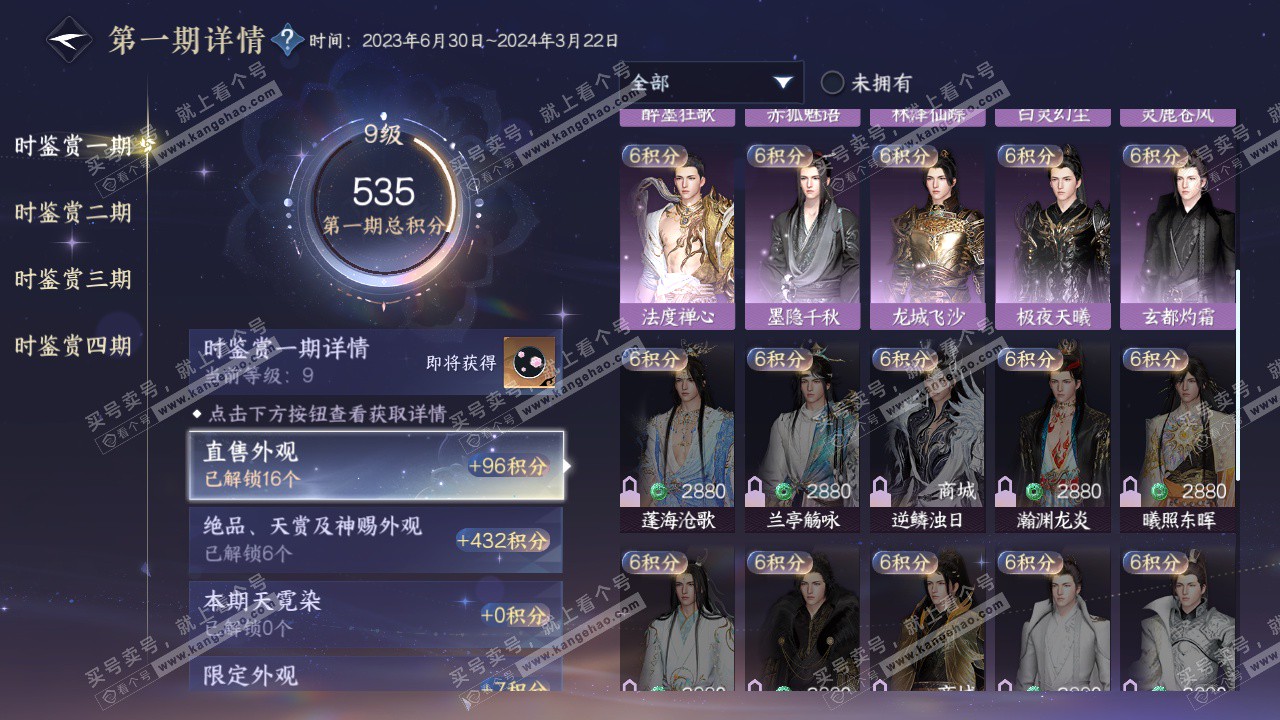Click the lock icon on 兰亭觞咏 card

point(756,491)
